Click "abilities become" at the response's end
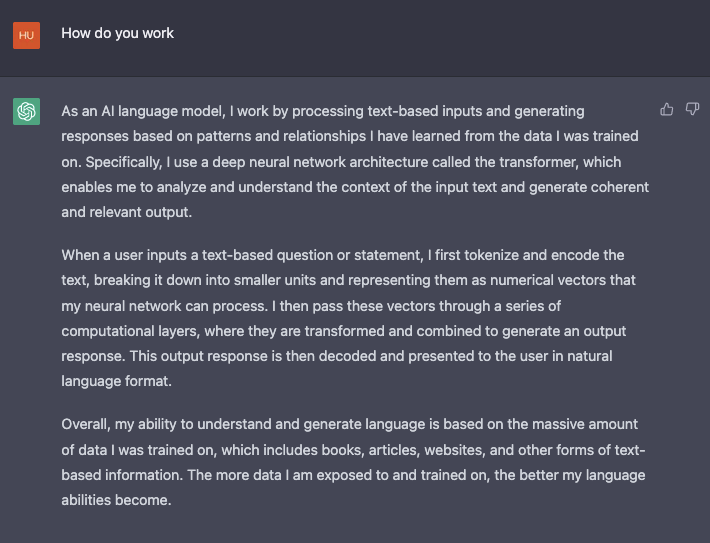This screenshot has height=543, width=710. pyautogui.click(x=116, y=499)
